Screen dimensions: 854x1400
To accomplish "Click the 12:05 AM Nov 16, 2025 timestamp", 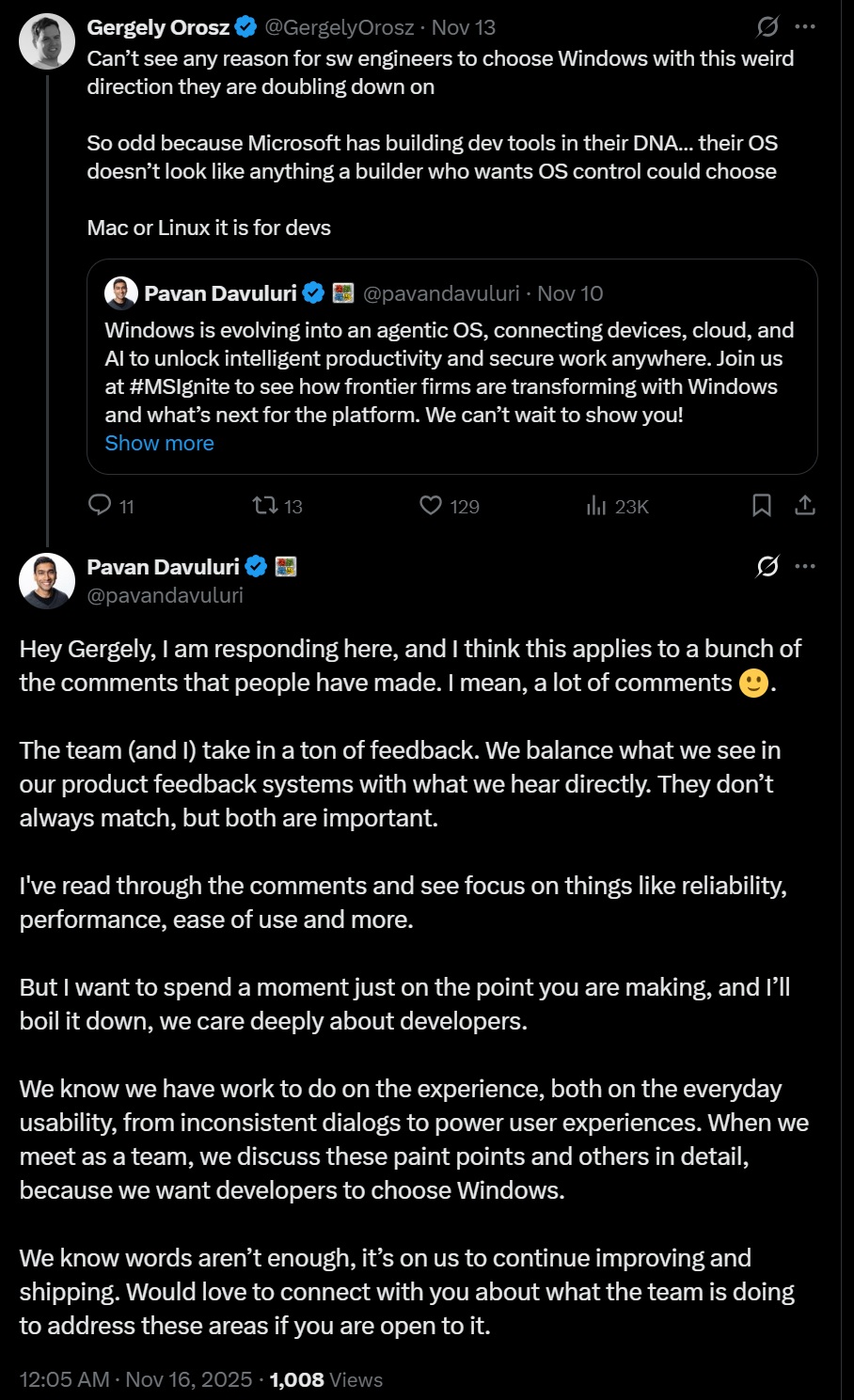I will [x=135, y=1379].
